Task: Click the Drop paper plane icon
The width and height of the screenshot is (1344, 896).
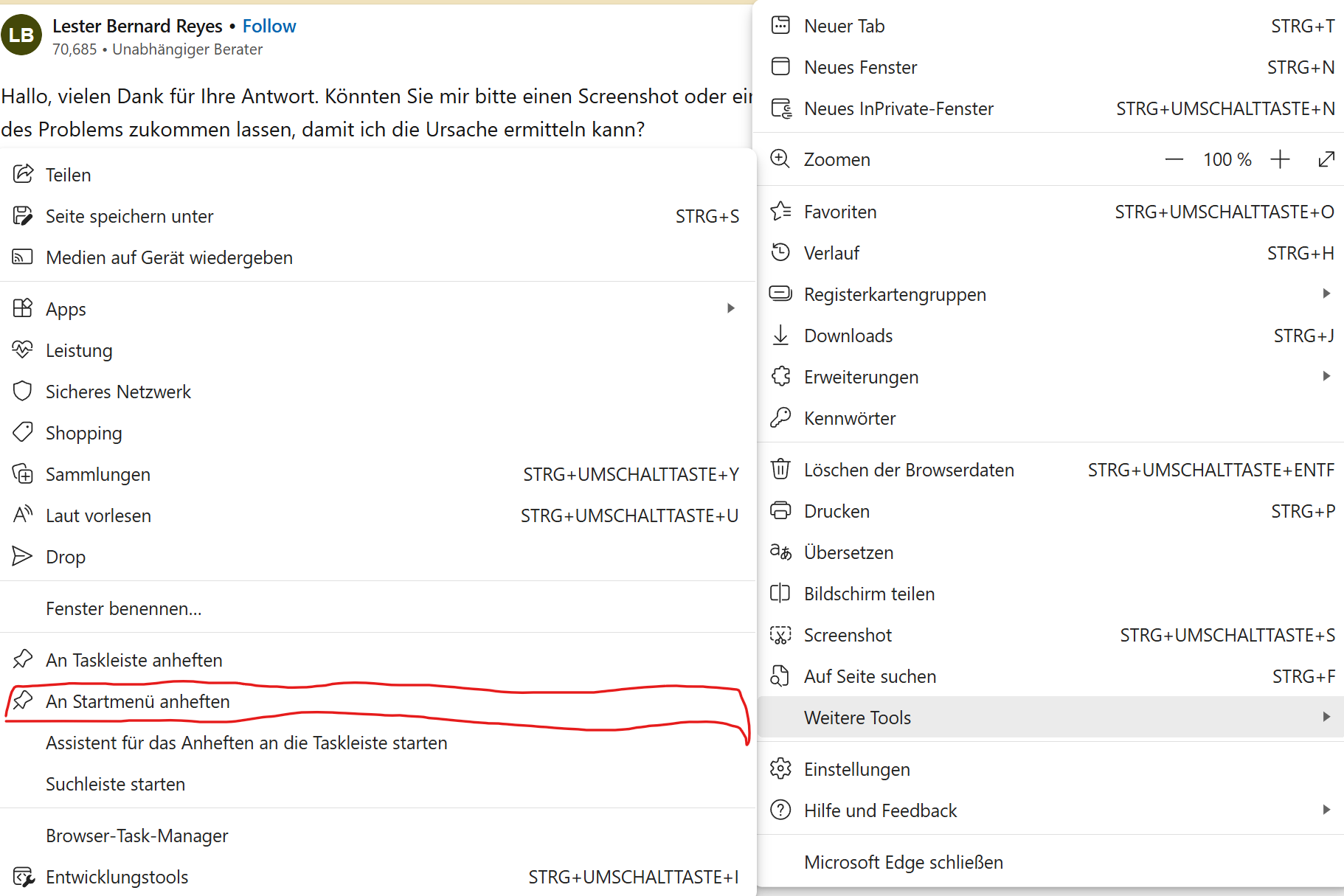Action: point(23,556)
